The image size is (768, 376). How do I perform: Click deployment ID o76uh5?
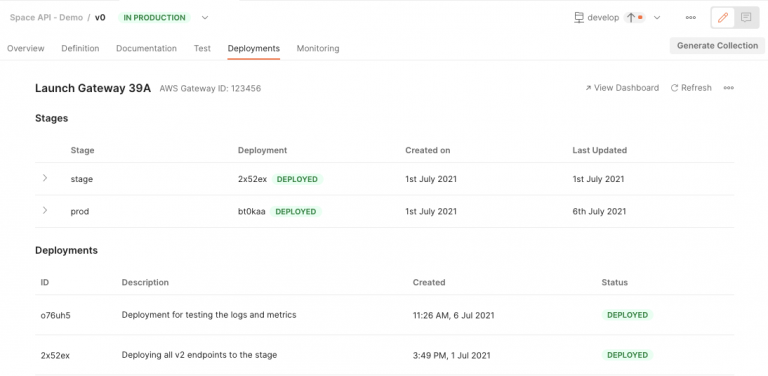click(x=55, y=315)
